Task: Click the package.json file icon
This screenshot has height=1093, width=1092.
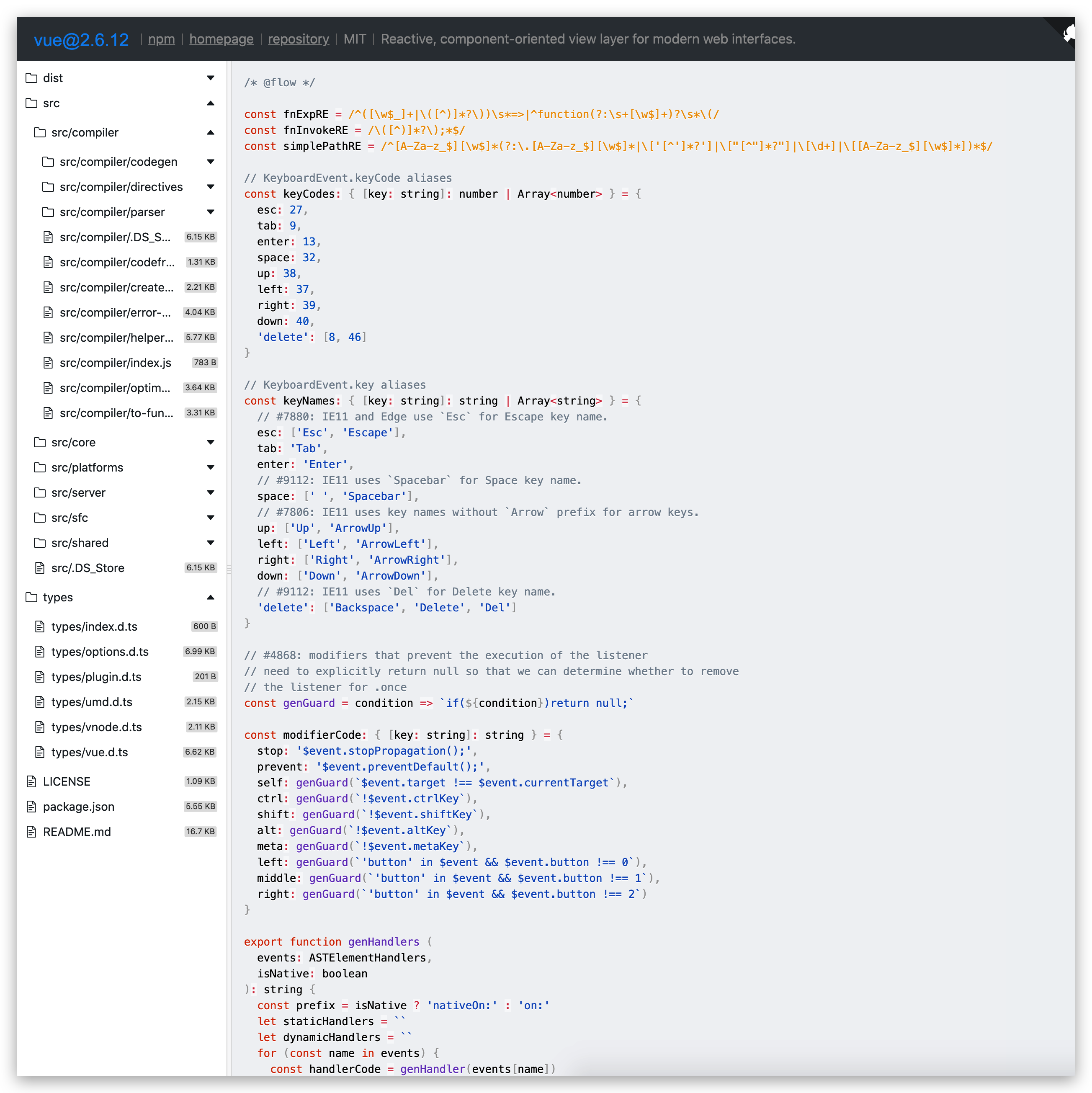Action: (32, 807)
